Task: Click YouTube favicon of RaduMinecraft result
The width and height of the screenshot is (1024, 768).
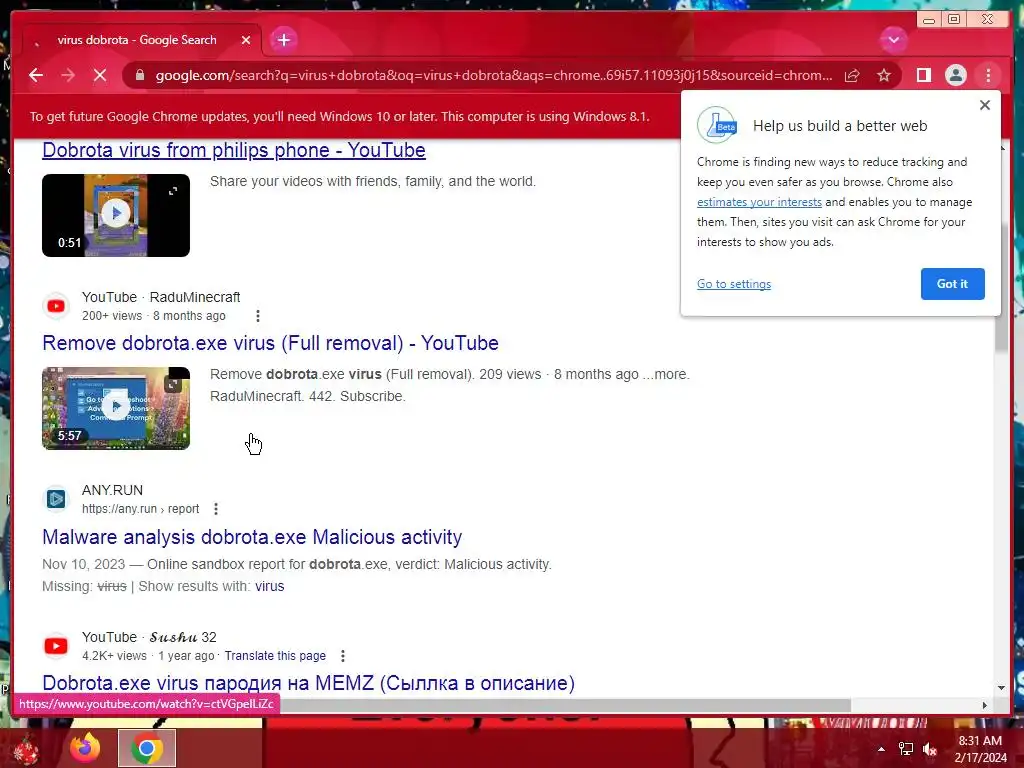Action: [56, 306]
